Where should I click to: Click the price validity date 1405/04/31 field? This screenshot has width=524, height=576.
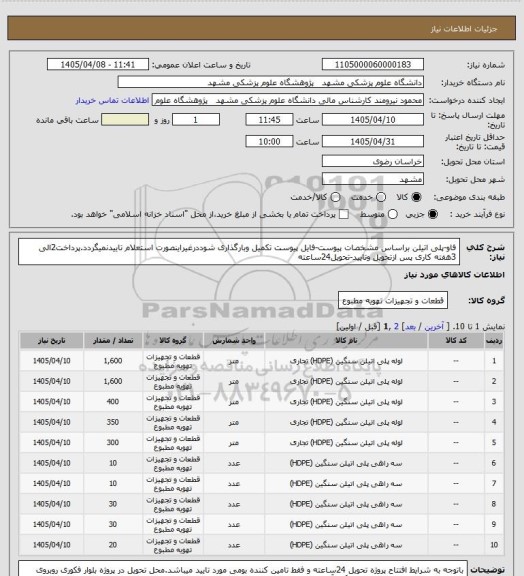click(x=373, y=141)
